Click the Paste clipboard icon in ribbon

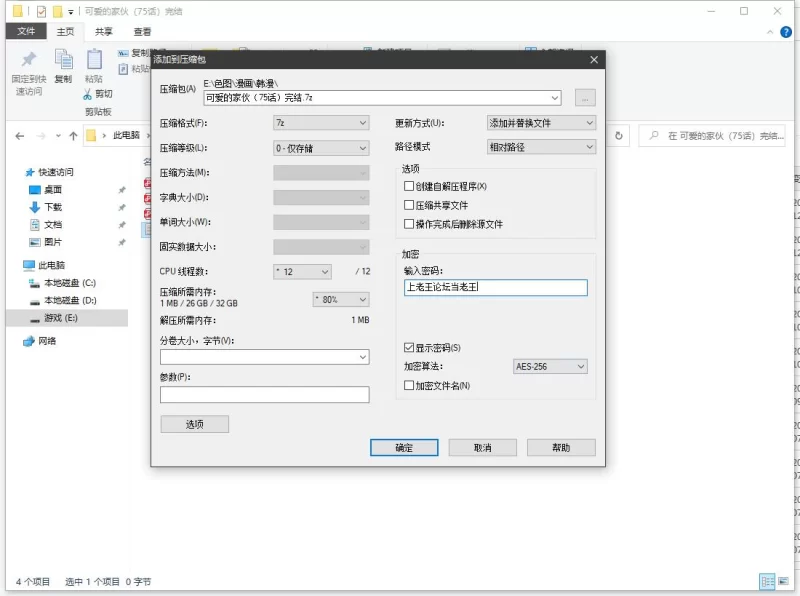point(94,60)
